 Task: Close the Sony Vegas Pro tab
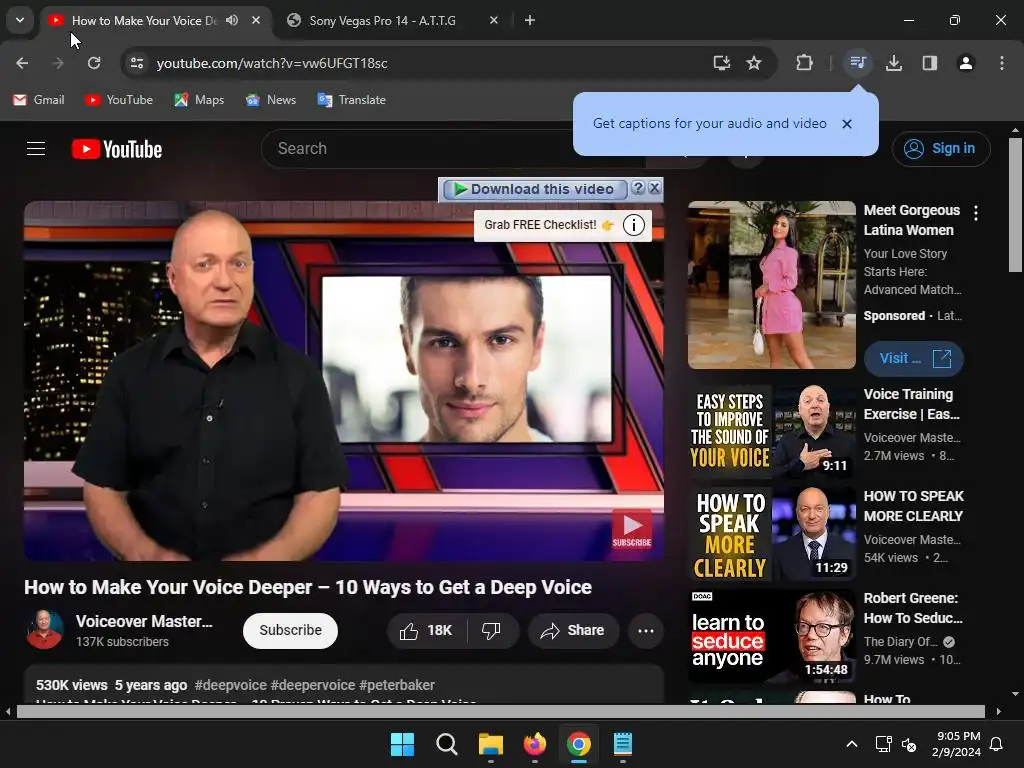pyautogui.click(x=494, y=20)
